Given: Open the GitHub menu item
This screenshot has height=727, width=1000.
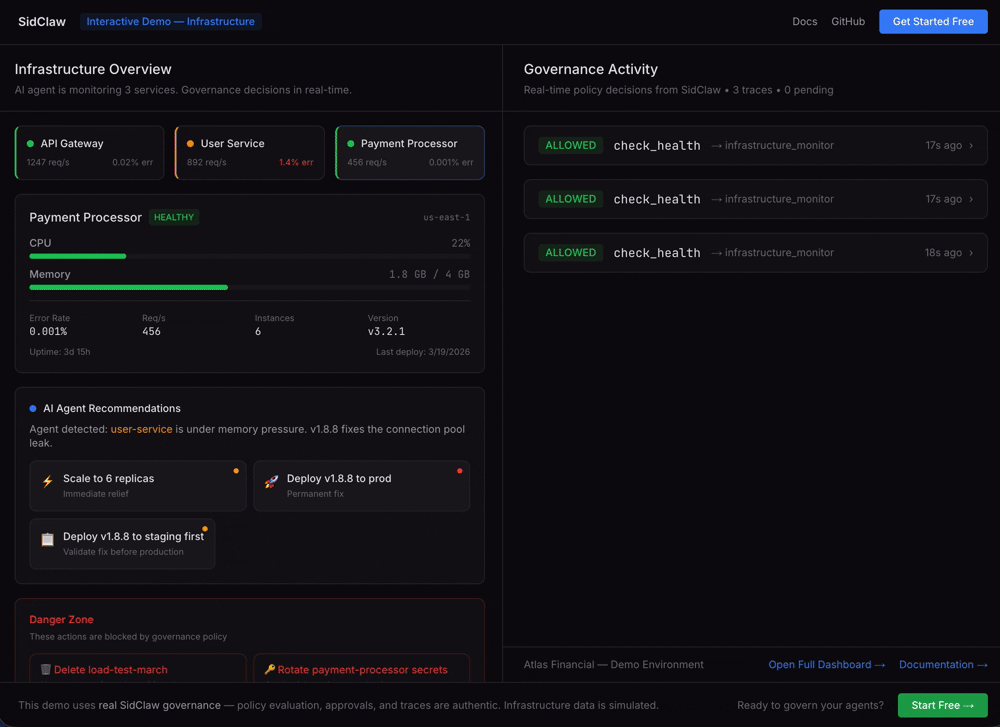Looking at the screenshot, I should pos(847,21).
